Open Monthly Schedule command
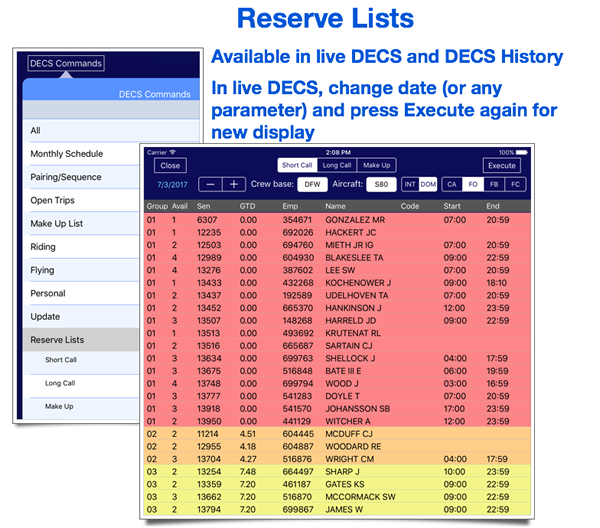 [x=81, y=154]
